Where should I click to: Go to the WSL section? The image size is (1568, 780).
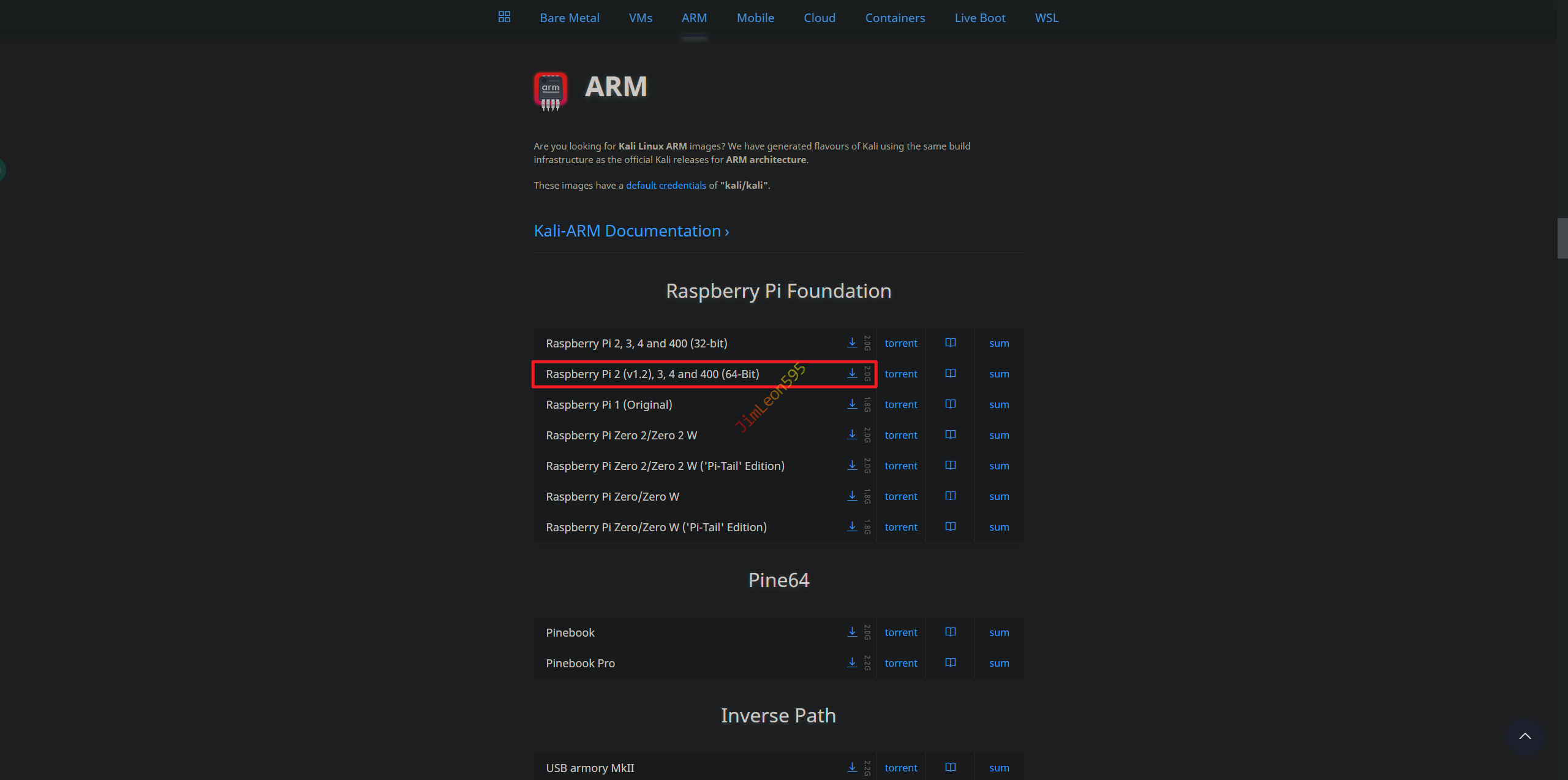pos(1046,18)
